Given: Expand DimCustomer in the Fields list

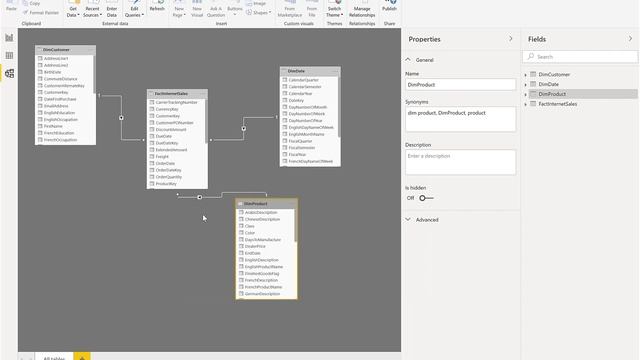Looking at the screenshot, I should click(526, 75).
